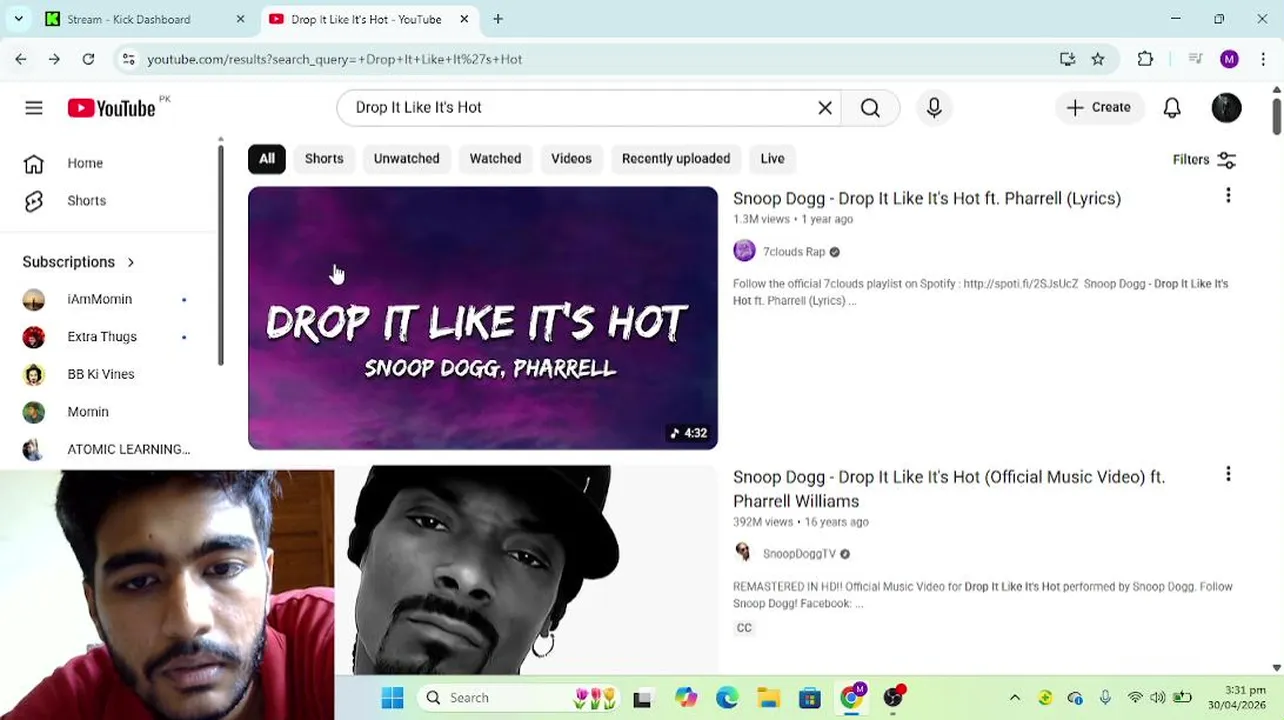This screenshot has height=720, width=1284.
Task: Open File Explorer from taskbar
Action: point(768,698)
